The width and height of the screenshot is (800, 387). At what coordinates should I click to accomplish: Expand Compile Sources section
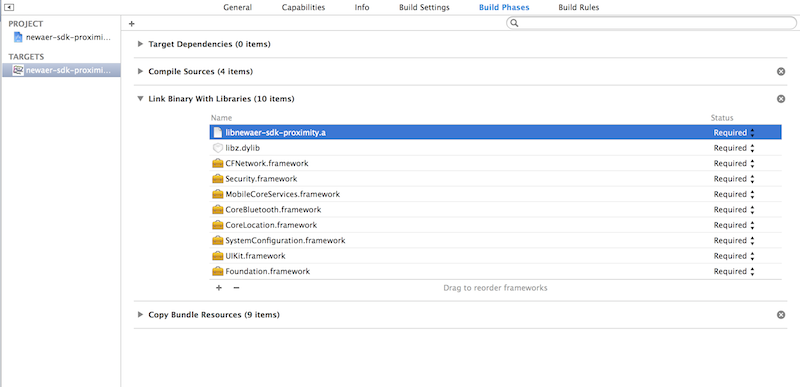coord(140,71)
